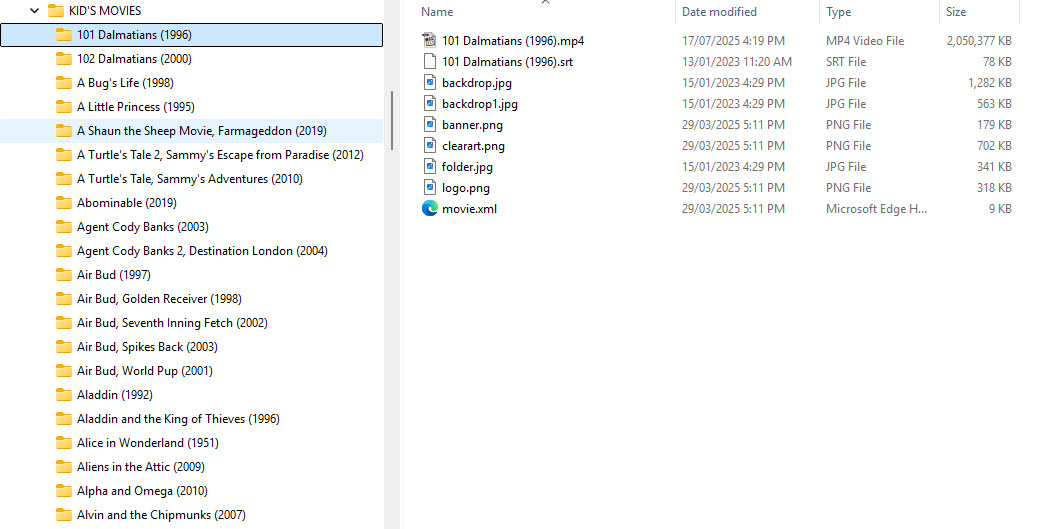Select the banner.png file name

pos(472,124)
